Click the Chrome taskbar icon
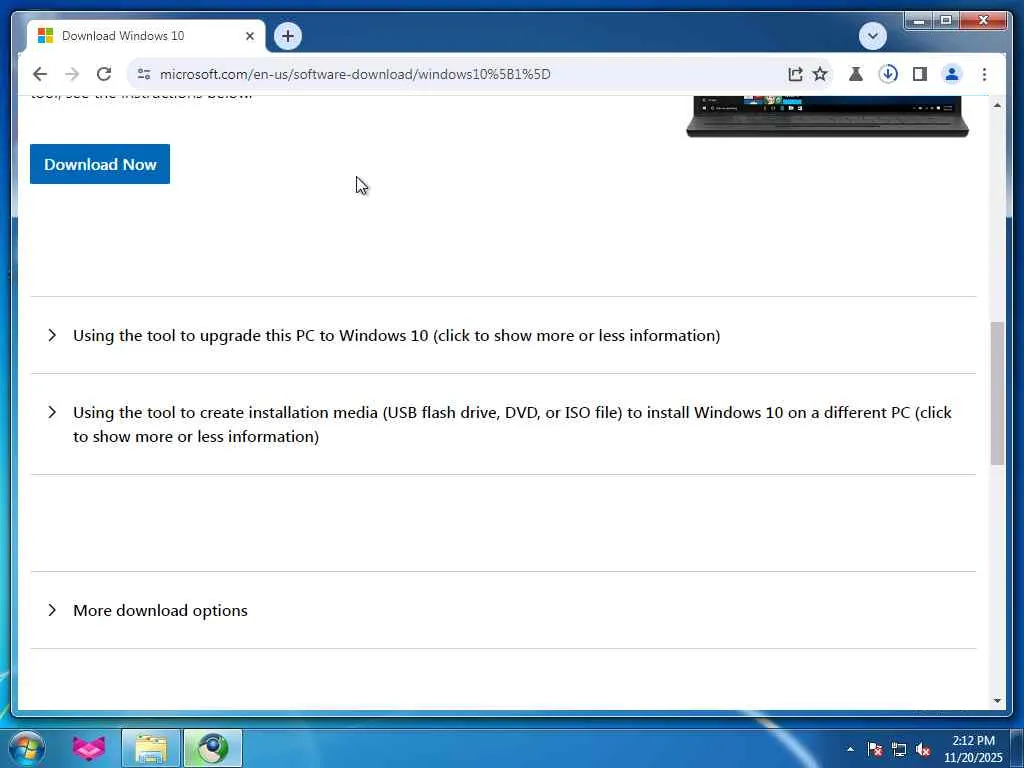This screenshot has width=1024, height=768. (x=213, y=748)
